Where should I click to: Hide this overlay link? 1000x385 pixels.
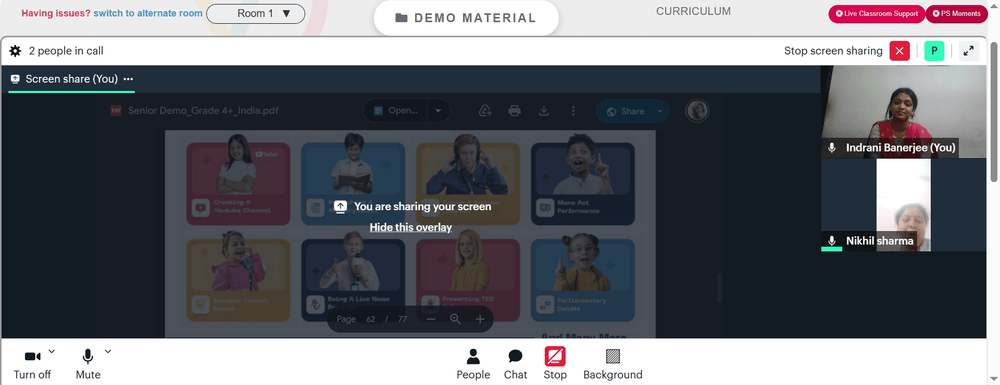pyautogui.click(x=411, y=228)
